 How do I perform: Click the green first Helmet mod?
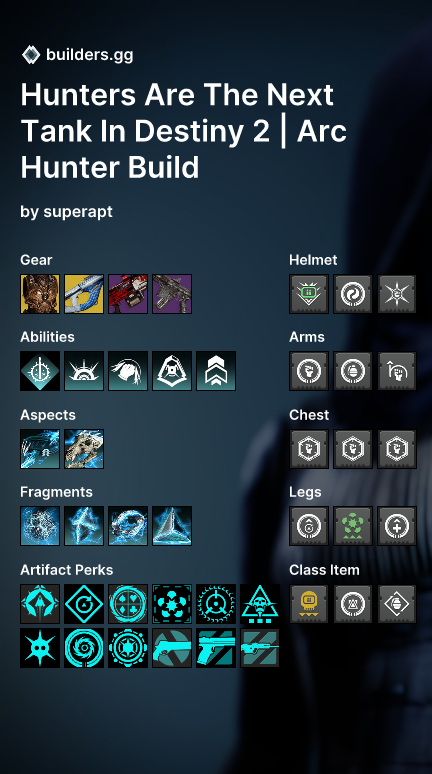[x=309, y=294]
